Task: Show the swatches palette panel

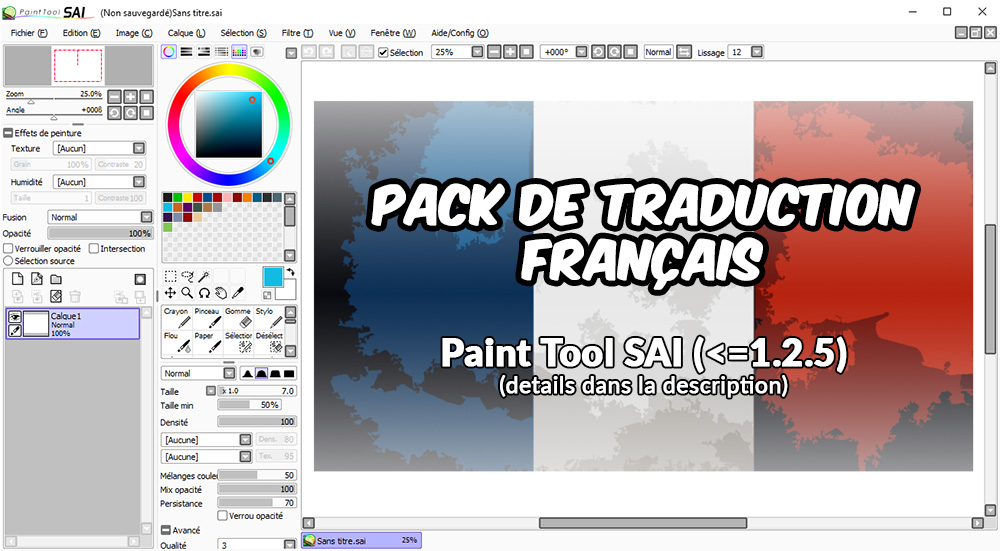Action: [239, 52]
